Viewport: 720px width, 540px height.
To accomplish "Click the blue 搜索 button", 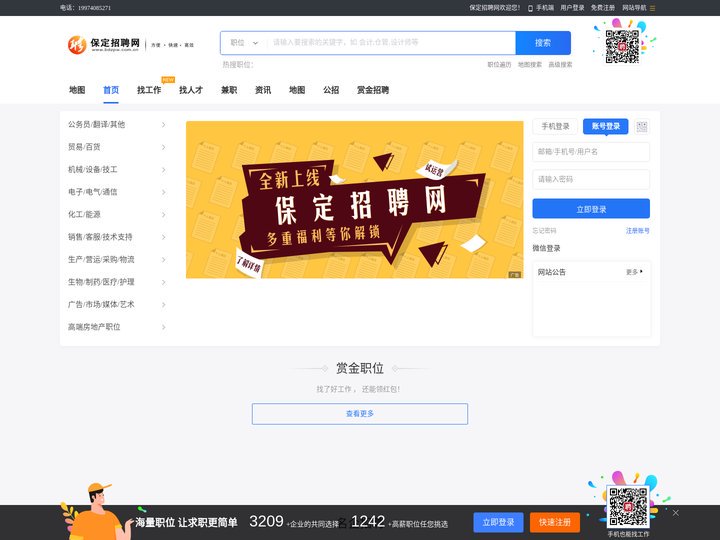I will (x=543, y=43).
